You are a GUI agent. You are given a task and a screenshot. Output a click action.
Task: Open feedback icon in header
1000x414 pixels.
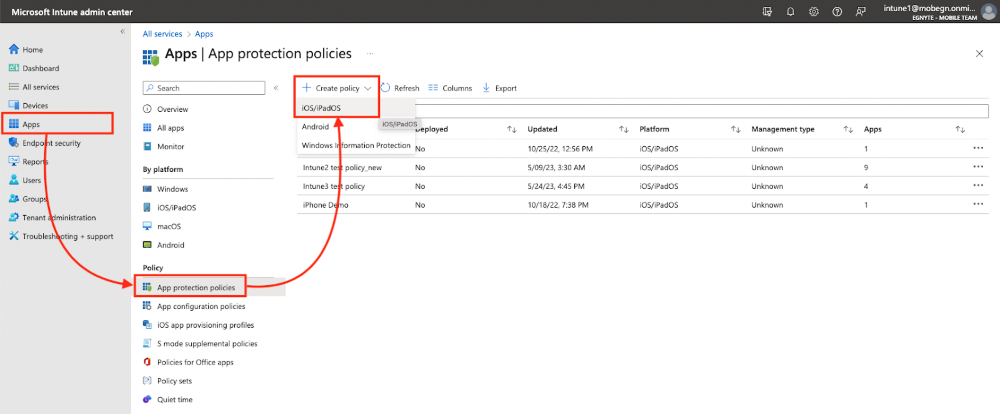[x=861, y=11]
